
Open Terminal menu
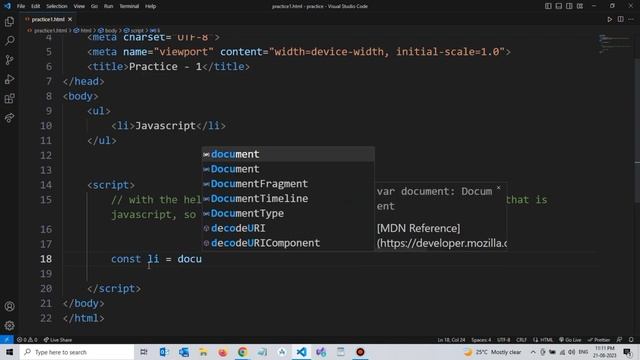[129, 6]
